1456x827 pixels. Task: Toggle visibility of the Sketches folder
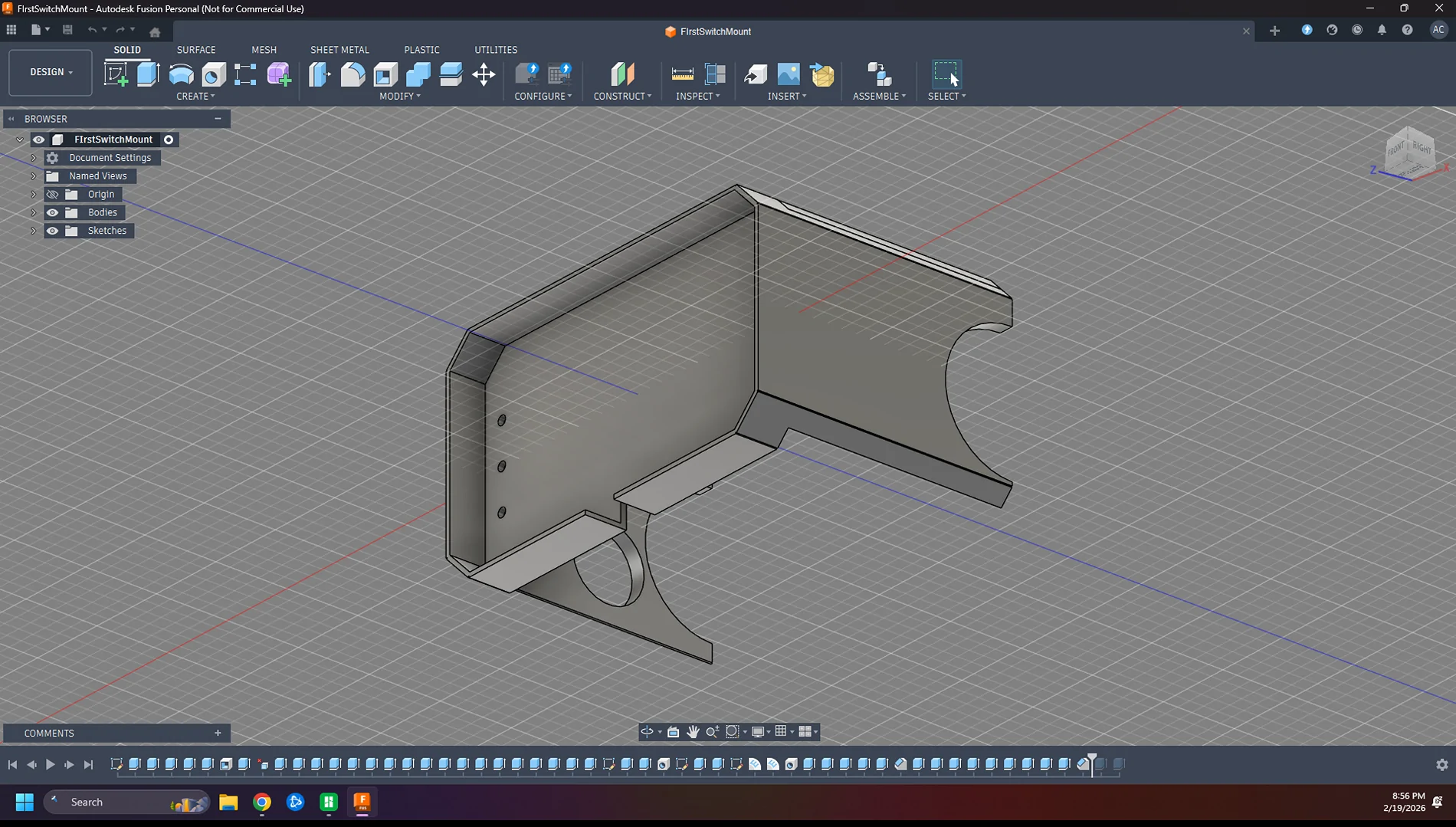[x=52, y=231]
